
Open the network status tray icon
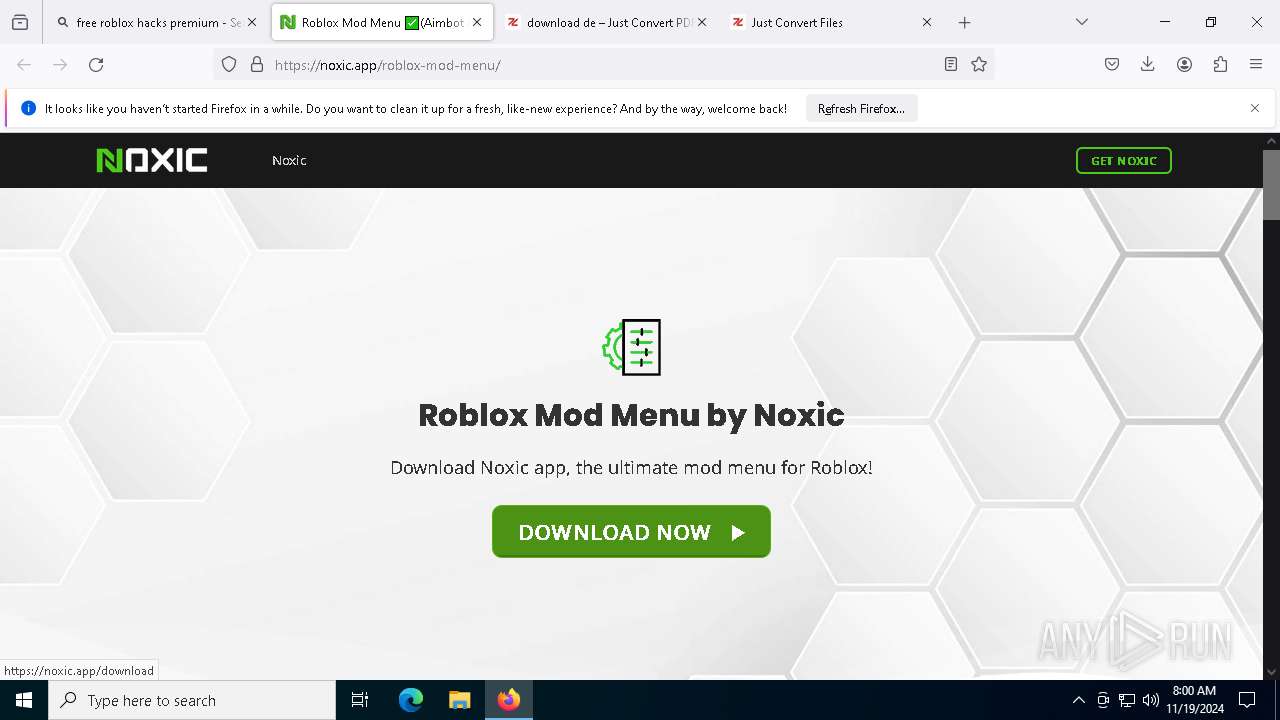click(1127, 700)
